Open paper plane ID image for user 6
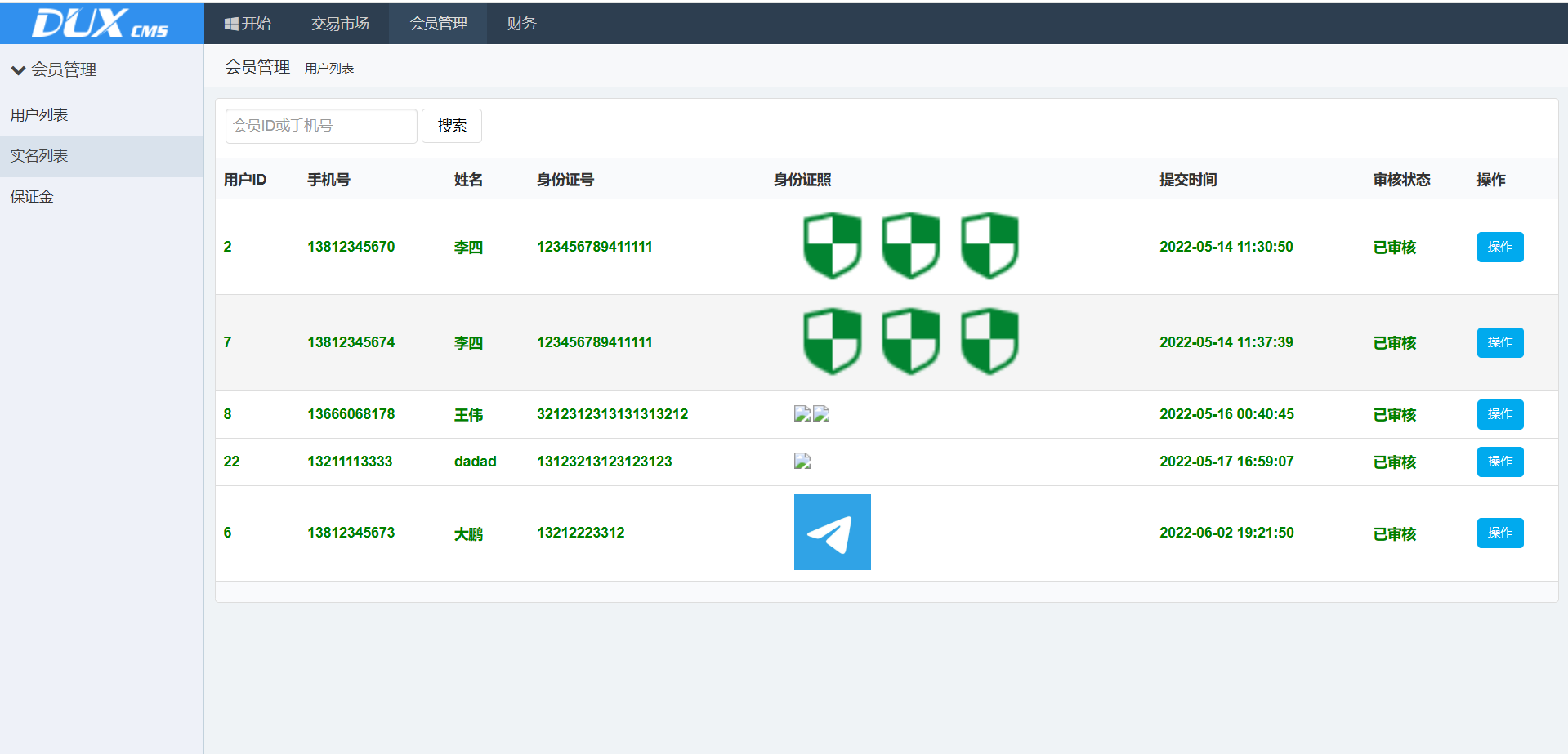 832,533
